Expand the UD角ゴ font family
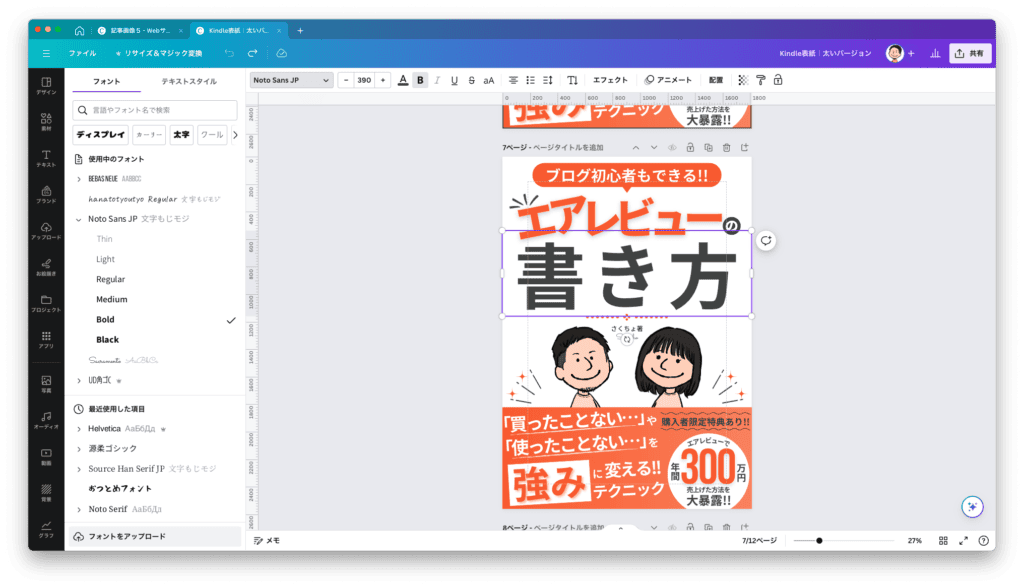The width and height of the screenshot is (1024, 588). pyautogui.click(x=79, y=380)
